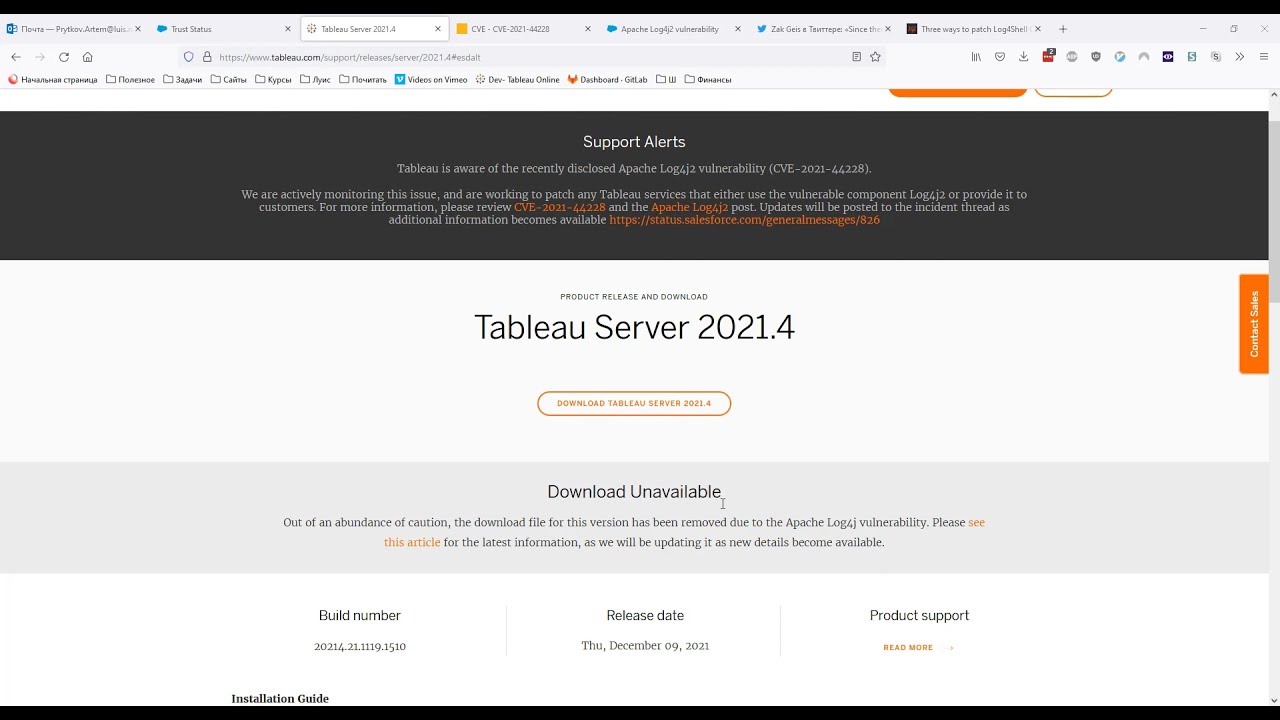Switch to Apache Log4j2 vulnerability tab
This screenshot has height=720, width=1280.
[x=674, y=29]
